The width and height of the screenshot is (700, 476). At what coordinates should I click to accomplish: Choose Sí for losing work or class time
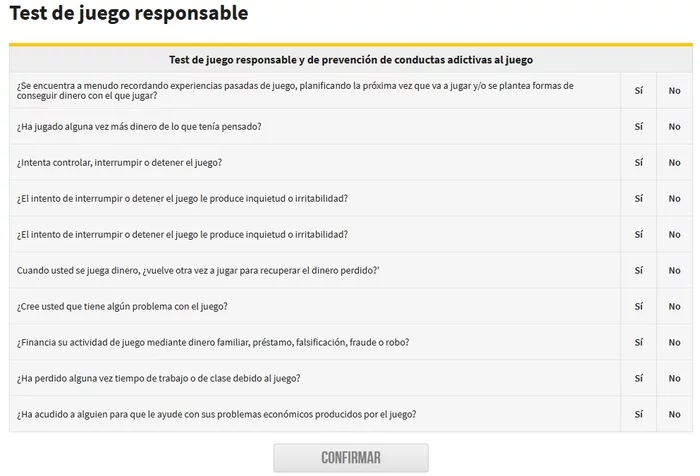click(x=638, y=379)
